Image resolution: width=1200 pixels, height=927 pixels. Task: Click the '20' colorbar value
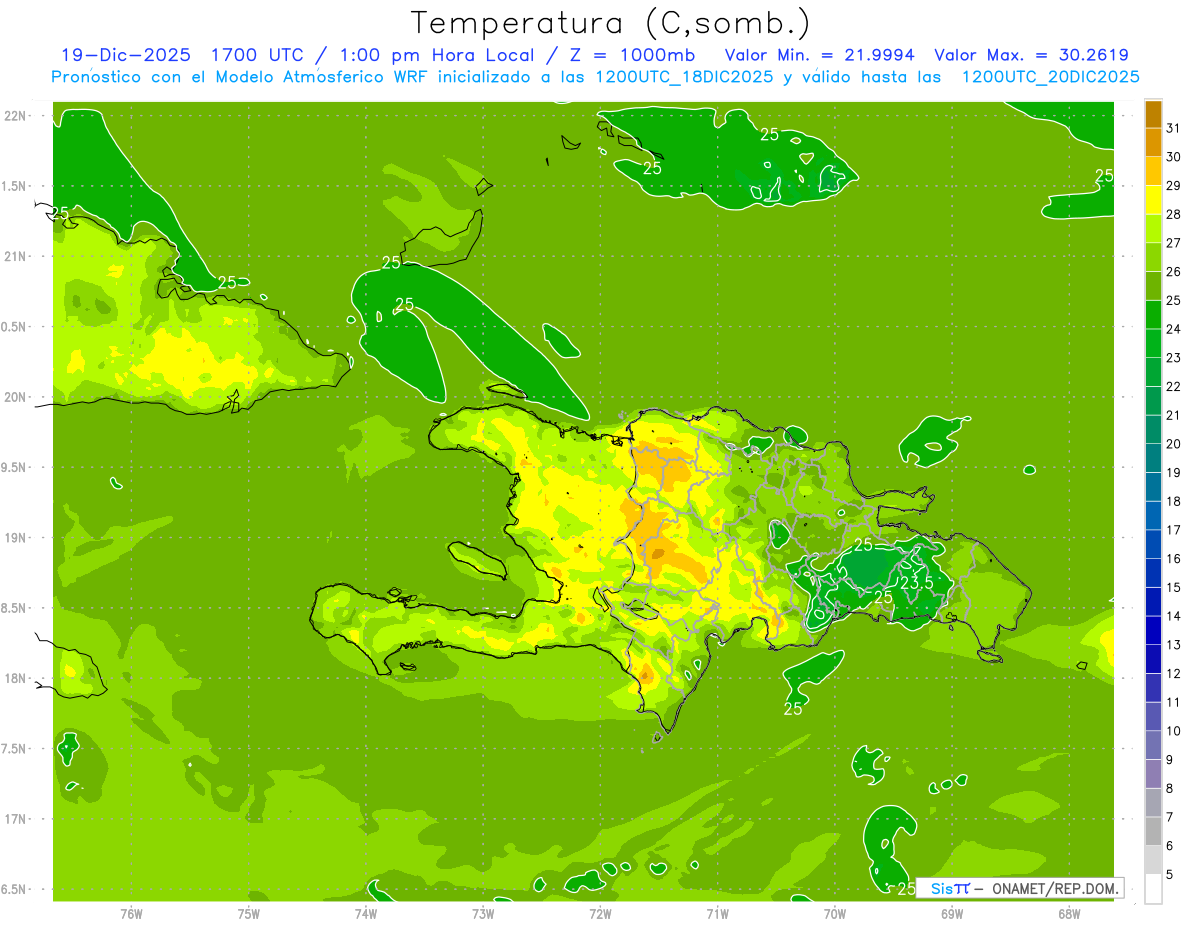pyautogui.click(x=1174, y=444)
